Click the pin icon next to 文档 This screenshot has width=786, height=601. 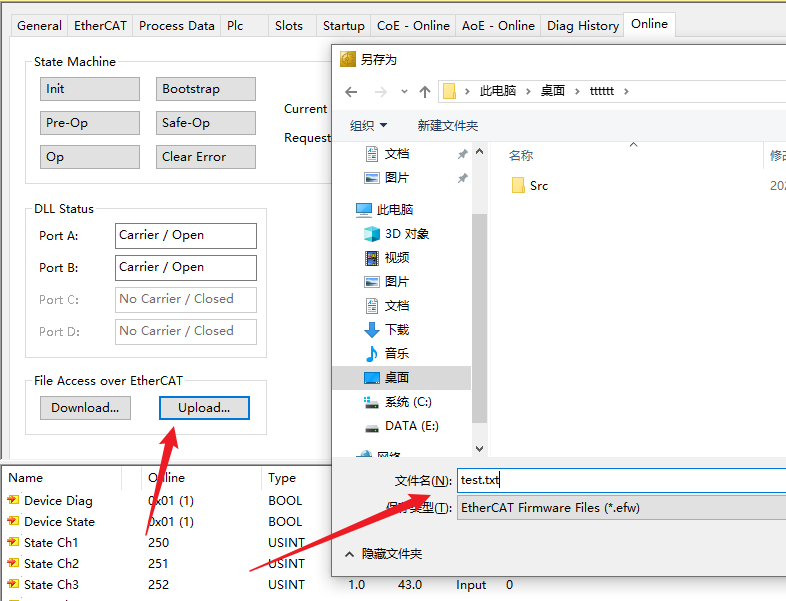[x=462, y=154]
